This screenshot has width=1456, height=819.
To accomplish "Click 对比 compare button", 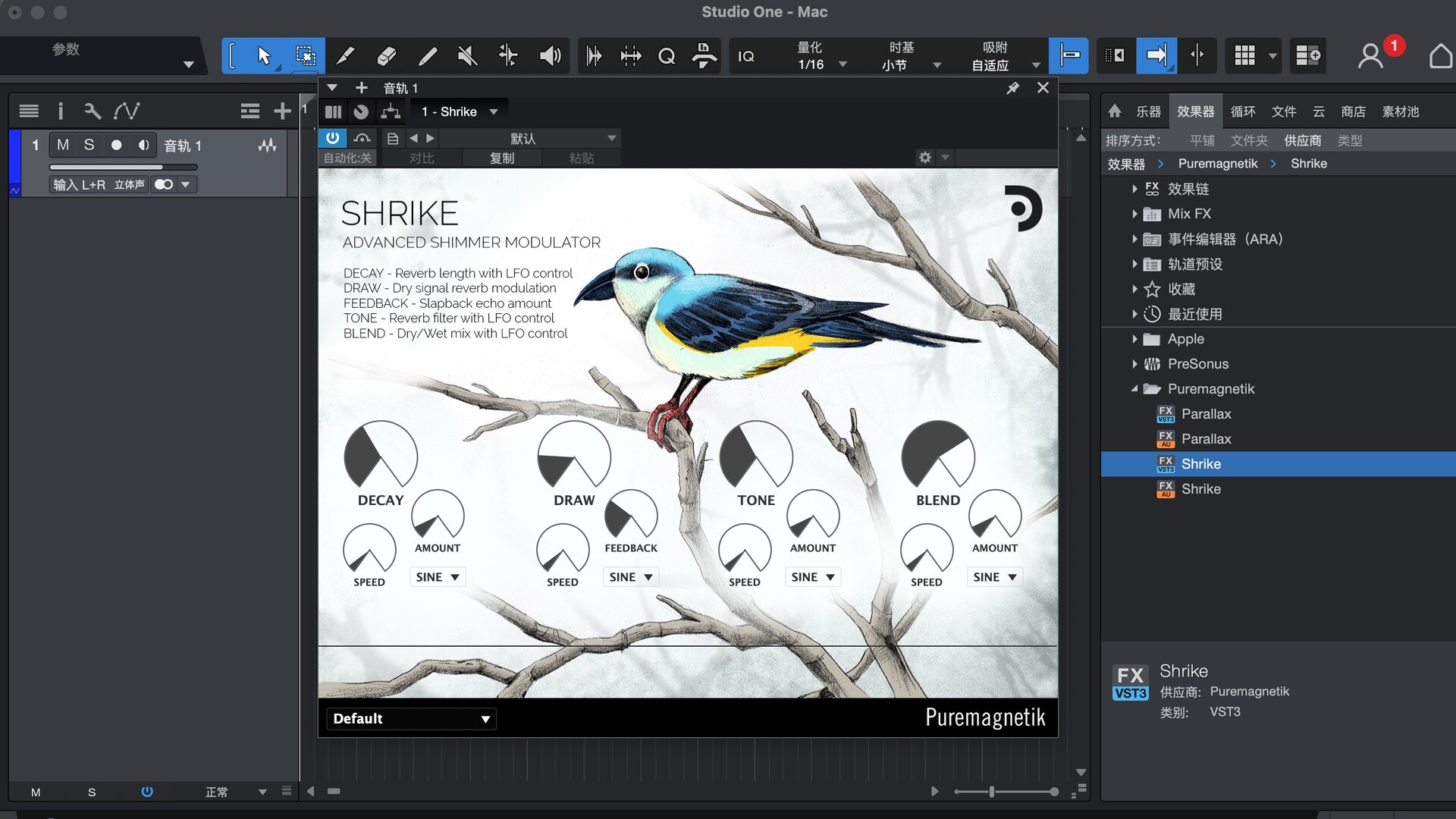I will coord(422,158).
